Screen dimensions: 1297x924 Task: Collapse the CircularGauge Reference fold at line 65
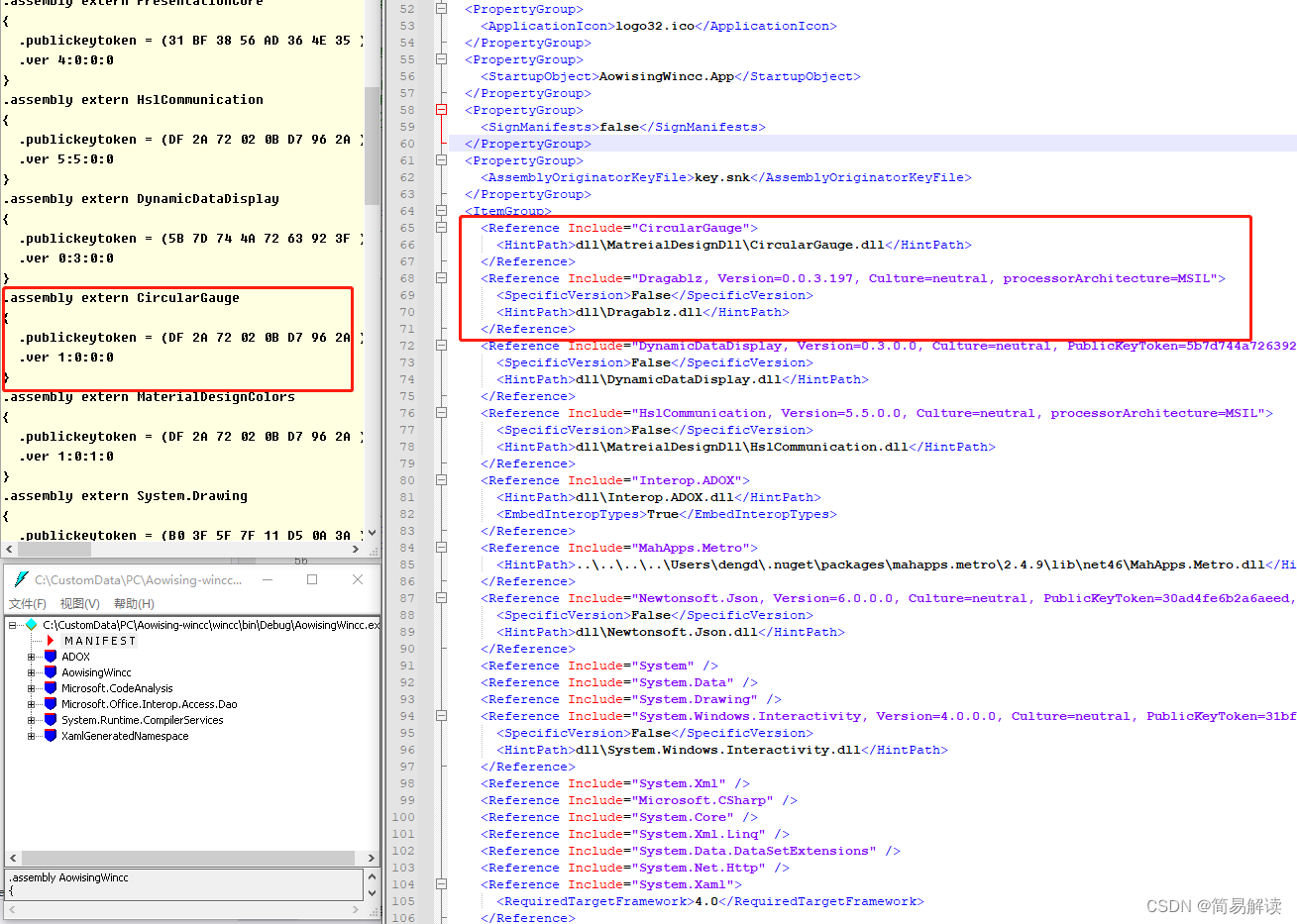pos(441,228)
